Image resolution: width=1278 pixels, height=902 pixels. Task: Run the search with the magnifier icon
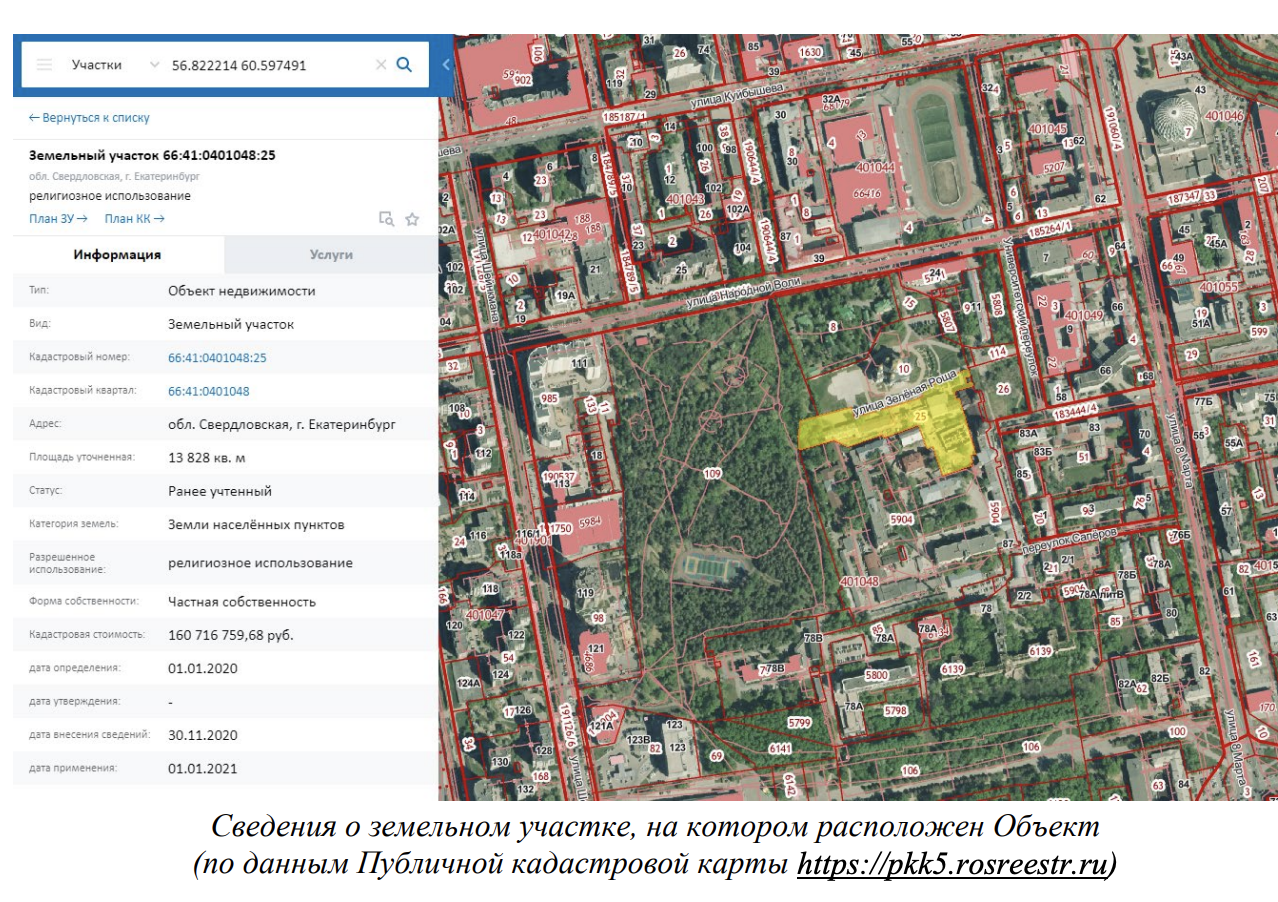(404, 65)
